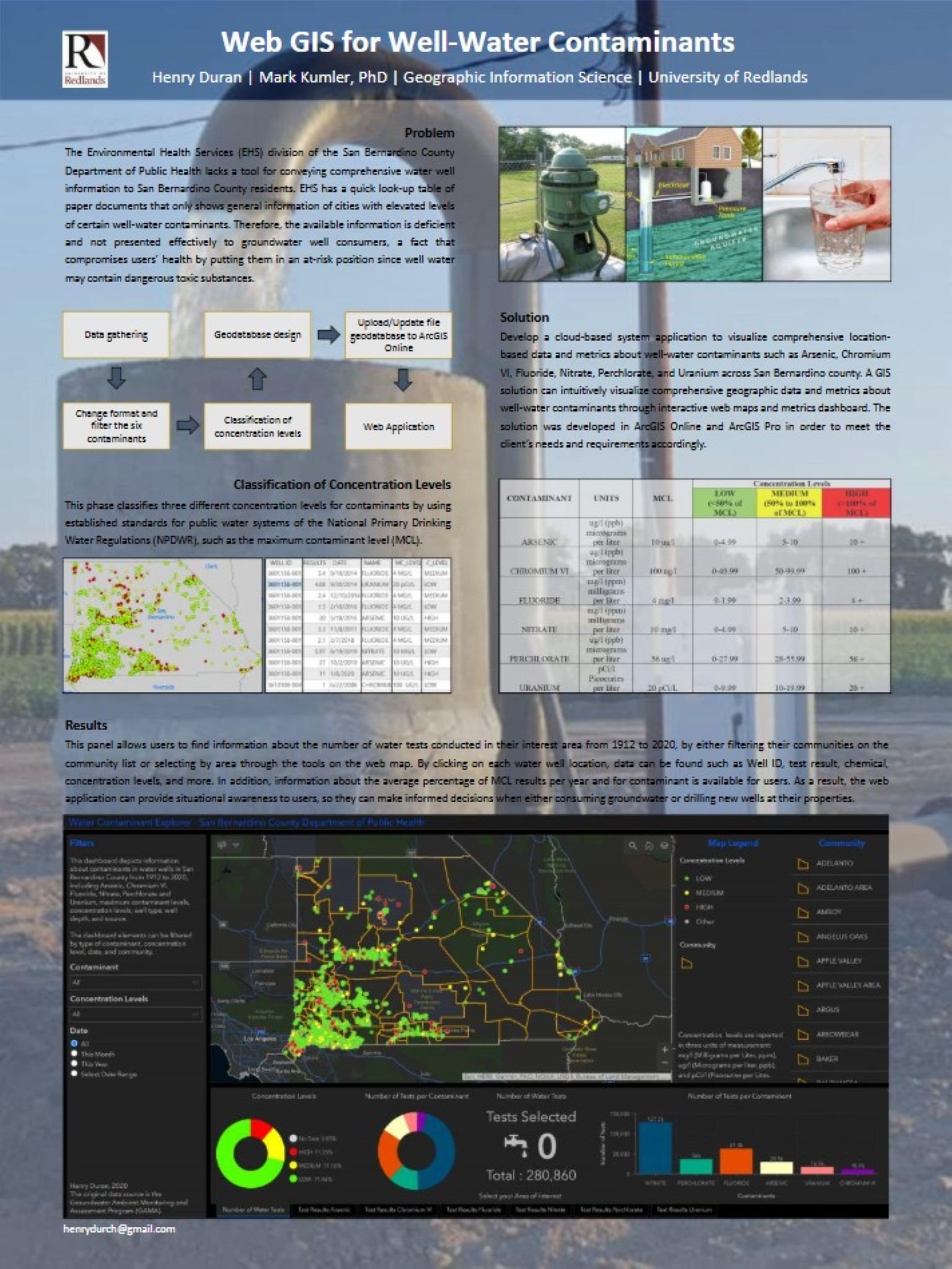Screen dimensions: 952x1269
Task: Click the University of Redlands logo
Action: coord(85,59)
